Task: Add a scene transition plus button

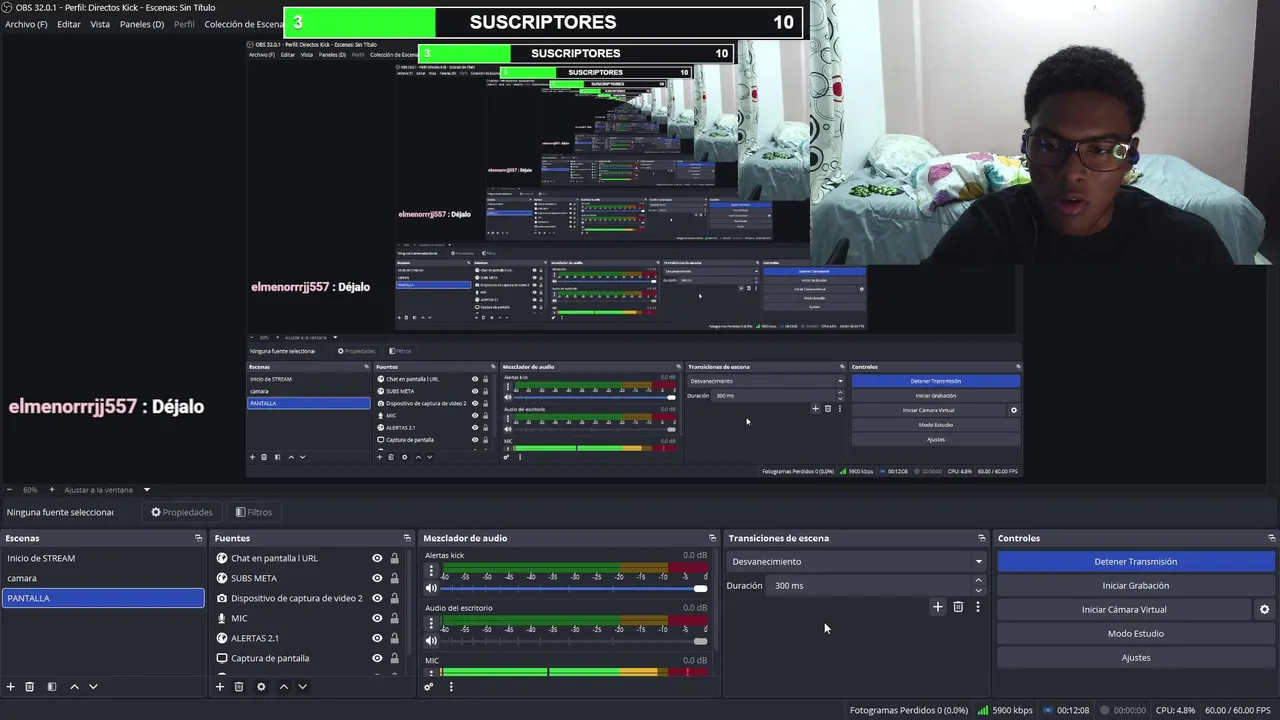Action: click(938, 607)
